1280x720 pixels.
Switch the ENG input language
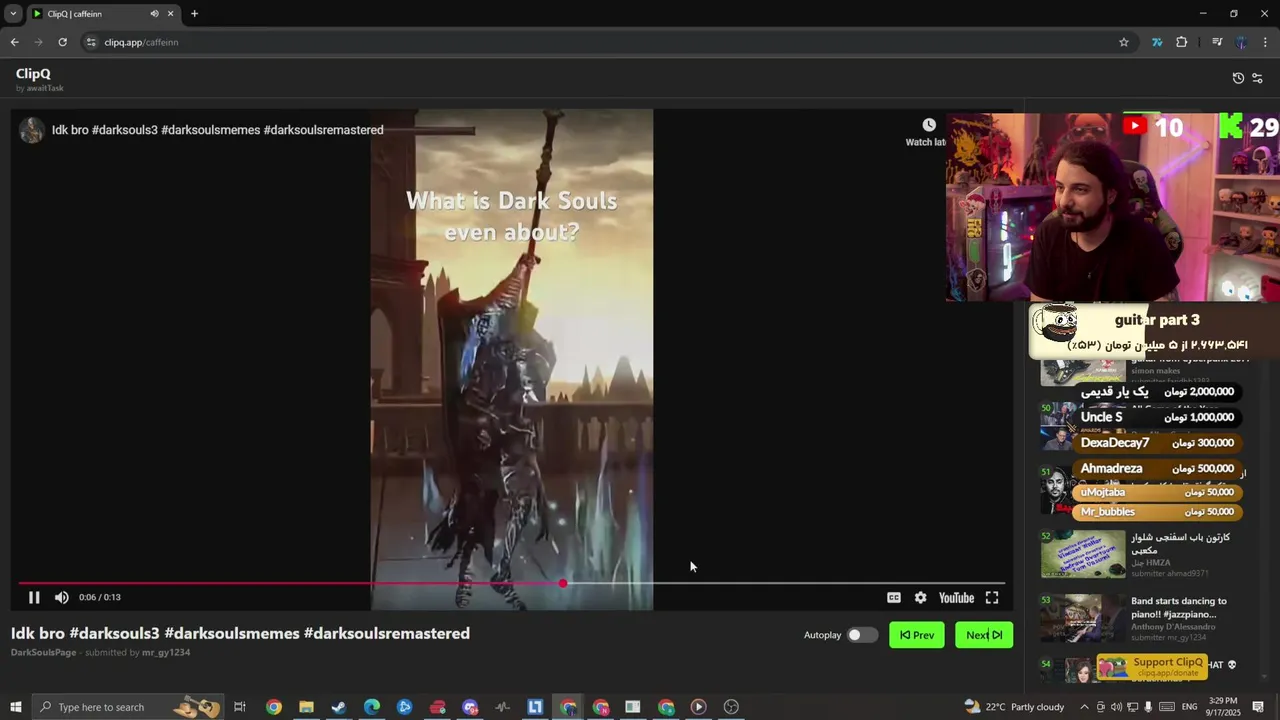[1189, 707]
